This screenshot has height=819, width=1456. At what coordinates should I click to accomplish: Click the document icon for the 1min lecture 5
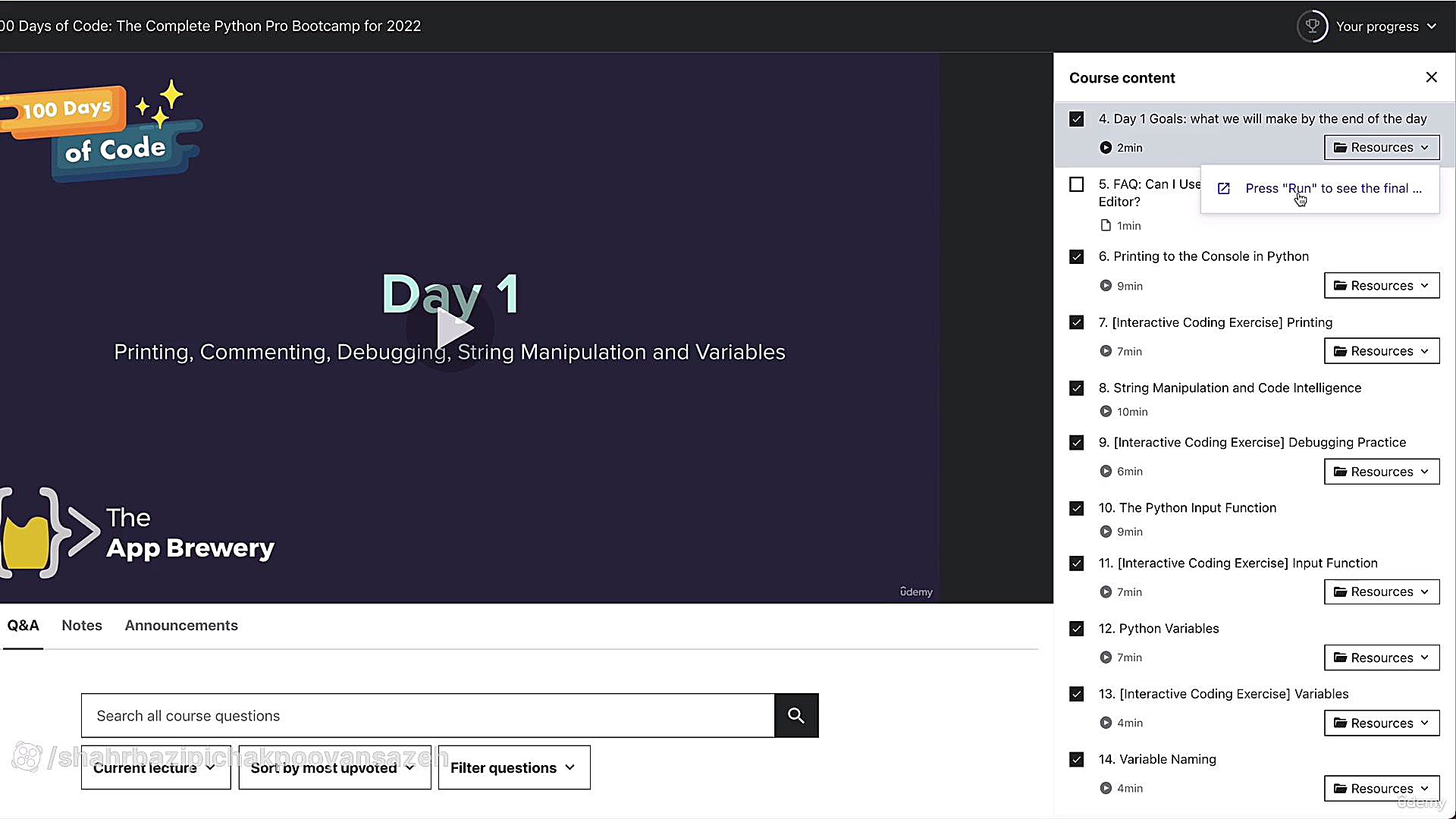pos(1106,225)
